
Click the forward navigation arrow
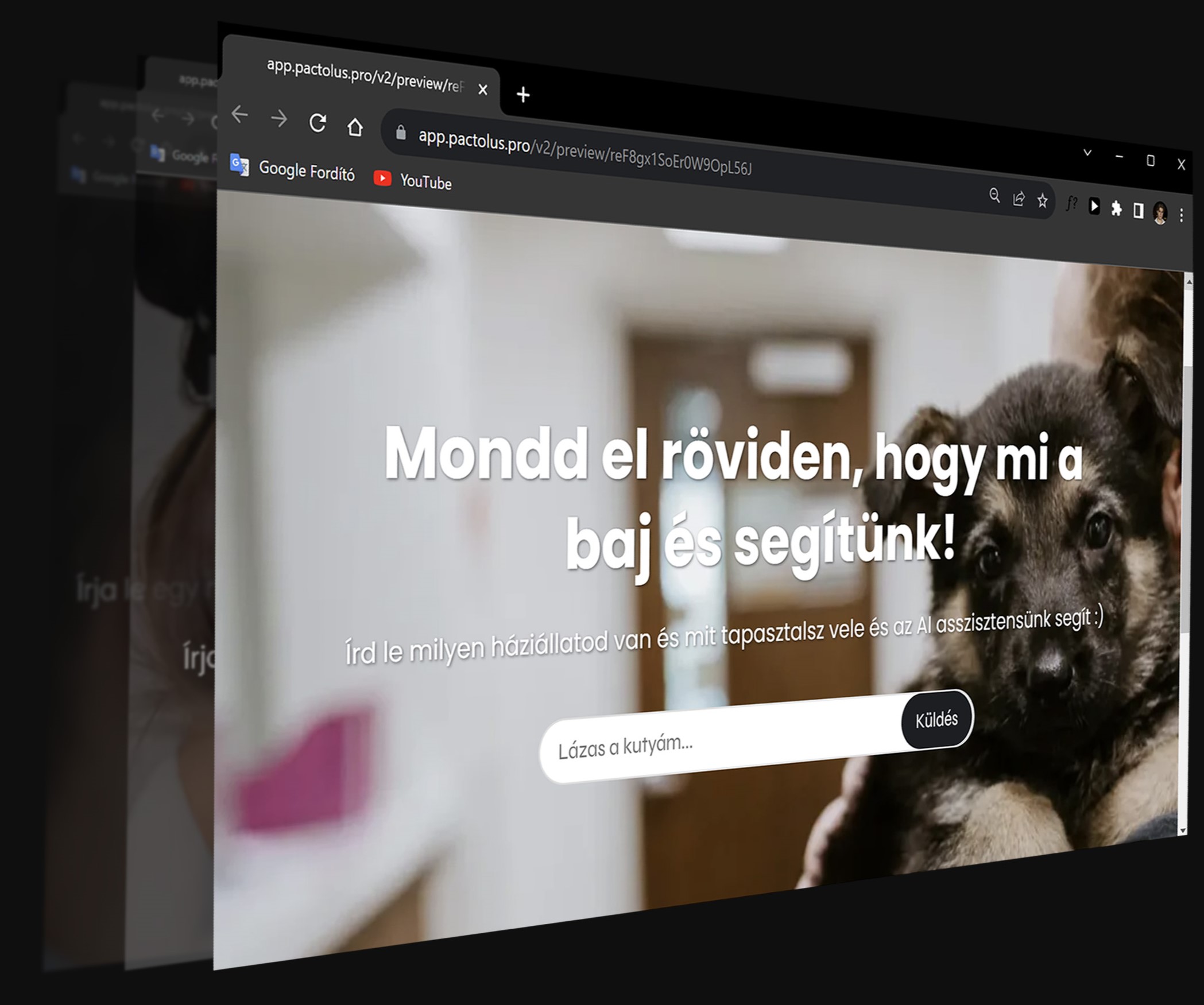click(279, 119)
